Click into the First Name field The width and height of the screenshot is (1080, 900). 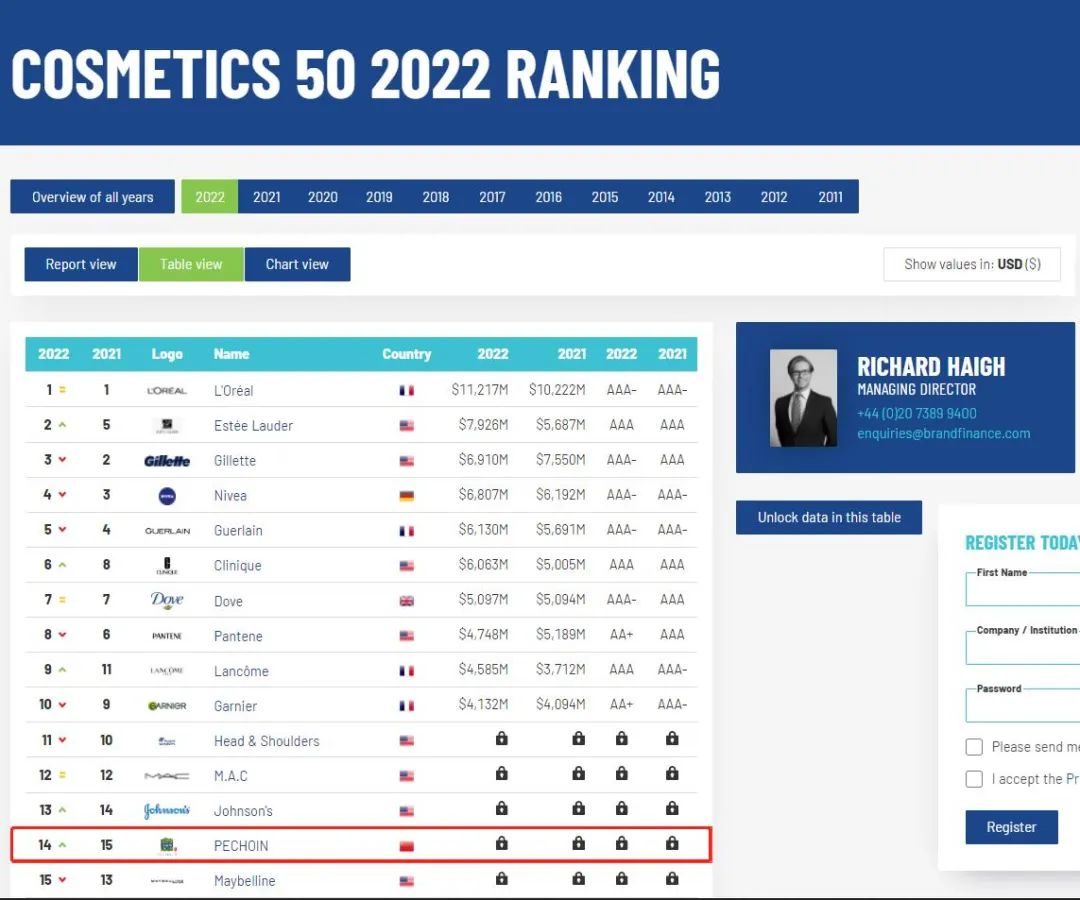(x=1020, y=591)
